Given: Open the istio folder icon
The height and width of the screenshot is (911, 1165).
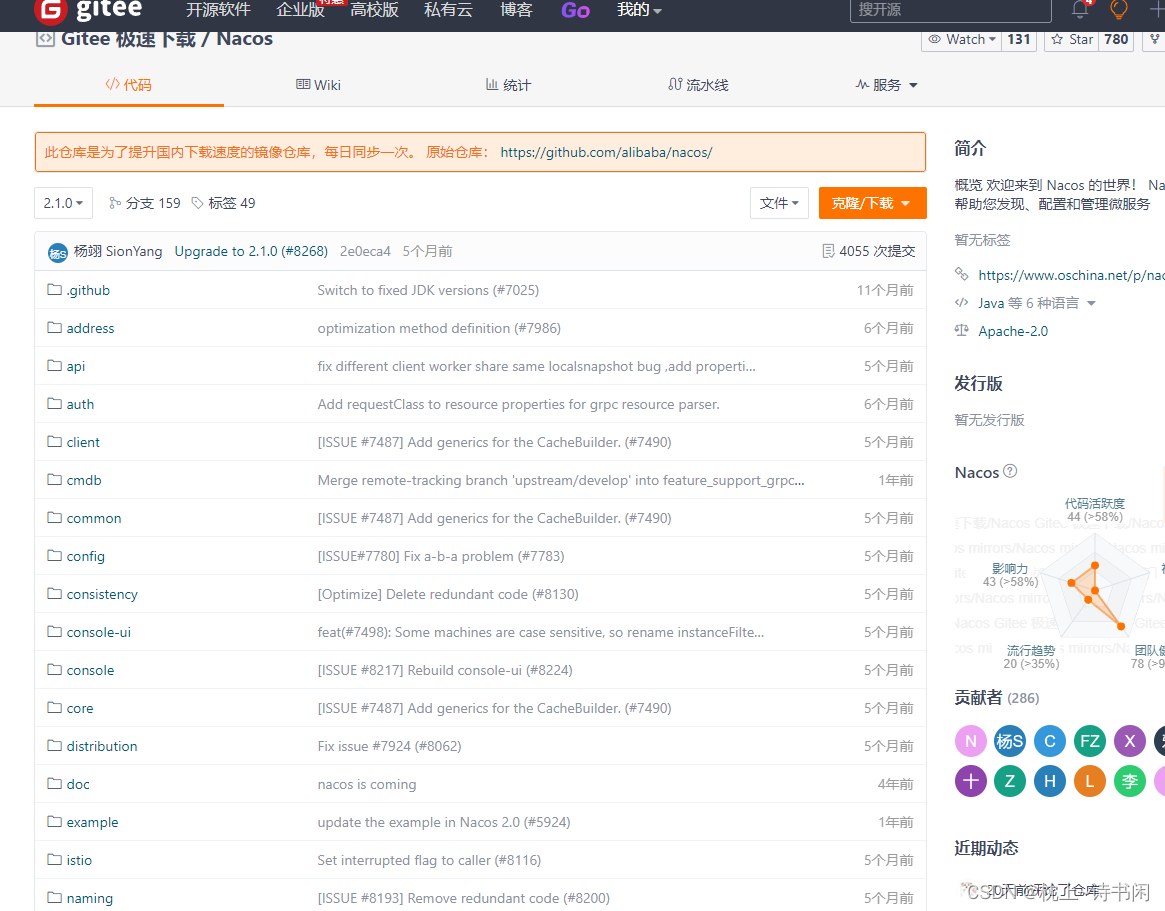Looking at the screenshot, I should 54,858.
